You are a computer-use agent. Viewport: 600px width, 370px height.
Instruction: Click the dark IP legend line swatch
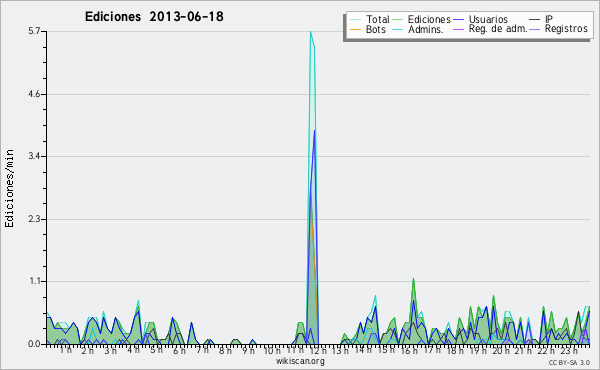(x=534, y=19)
